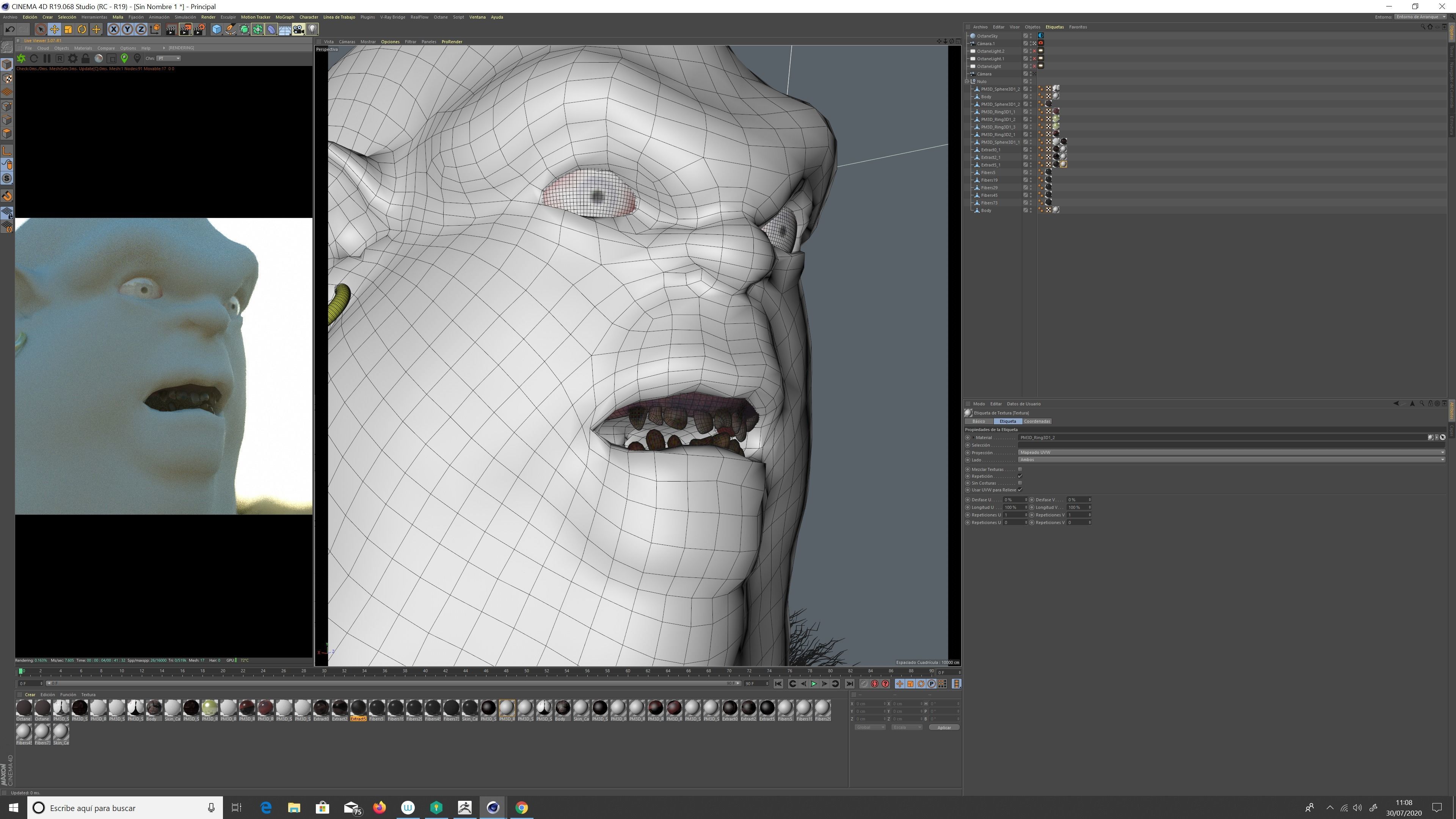The image size is (1456, 819).
Task: Click the material picker M pin
Action: (137, 58)
